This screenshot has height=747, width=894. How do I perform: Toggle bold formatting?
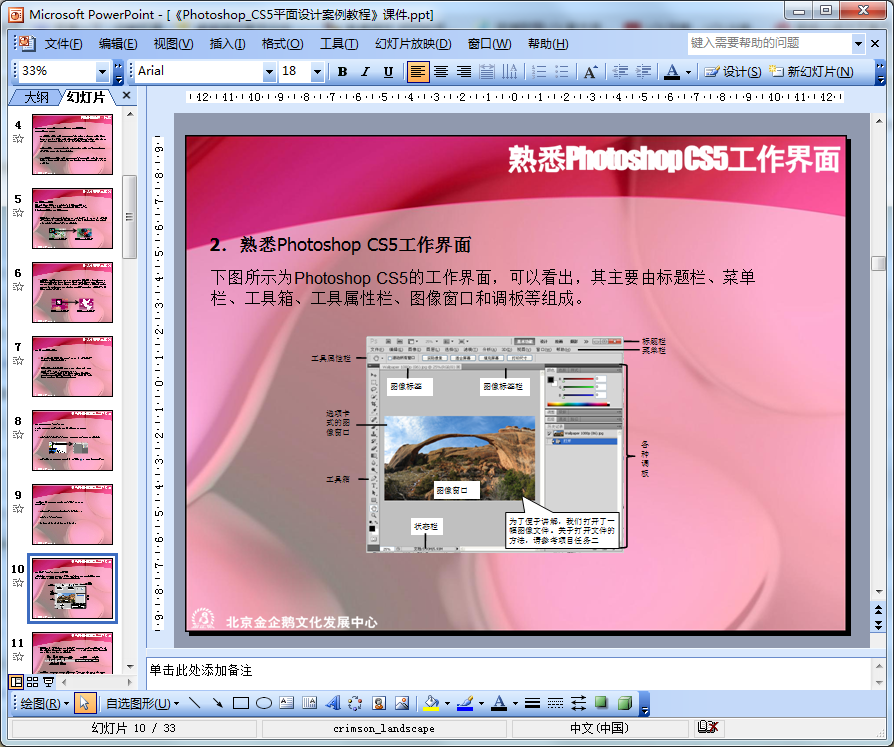[342, 71]
